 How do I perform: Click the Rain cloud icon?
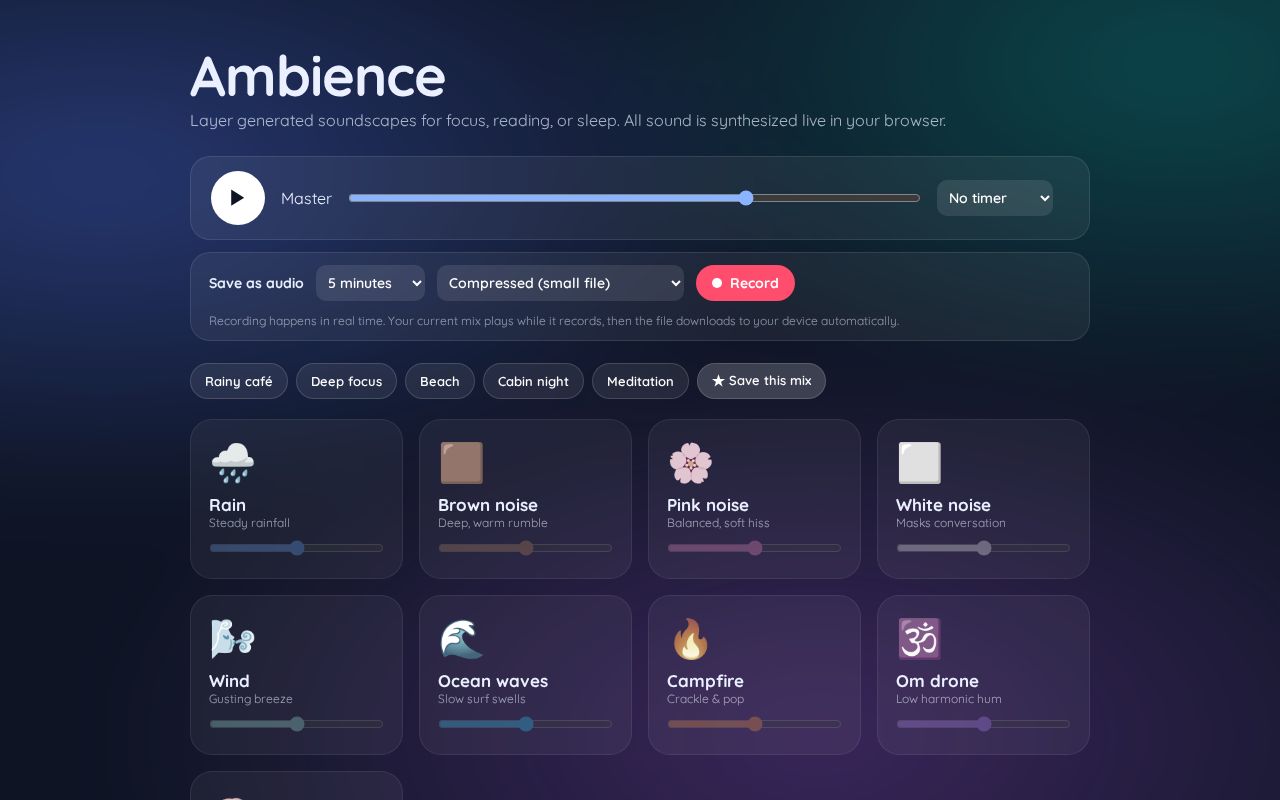click(x=232, y=463)
